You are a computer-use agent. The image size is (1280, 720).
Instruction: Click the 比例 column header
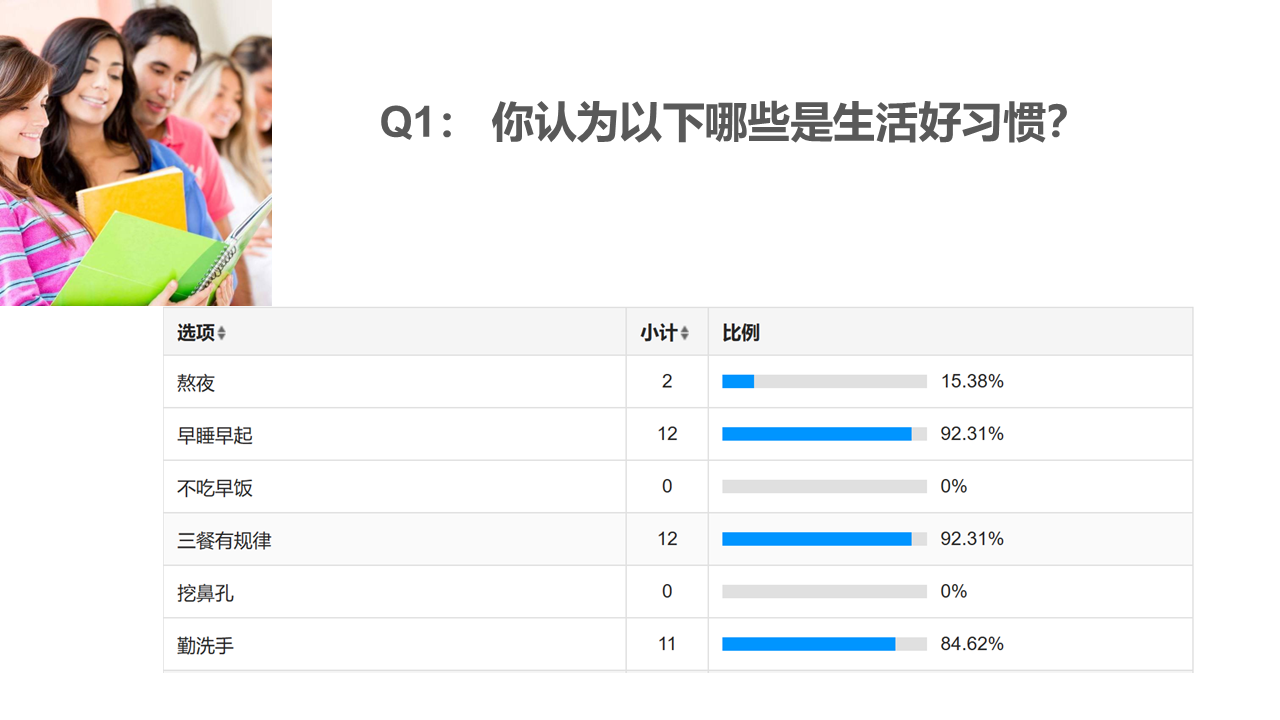click(x=741, y=333)
